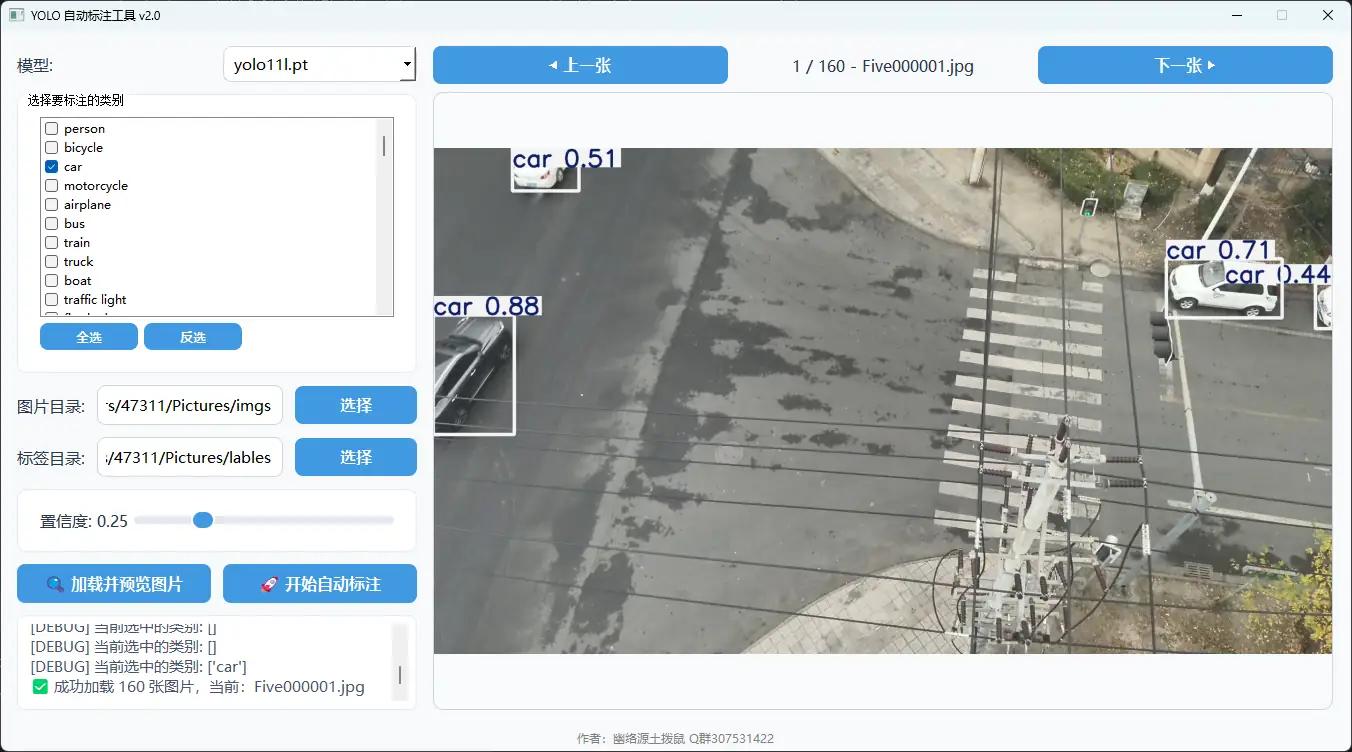Enable the person class checkbox
Image resolution: width=1352 pixels, height=752 pixels.
(52, 129)
